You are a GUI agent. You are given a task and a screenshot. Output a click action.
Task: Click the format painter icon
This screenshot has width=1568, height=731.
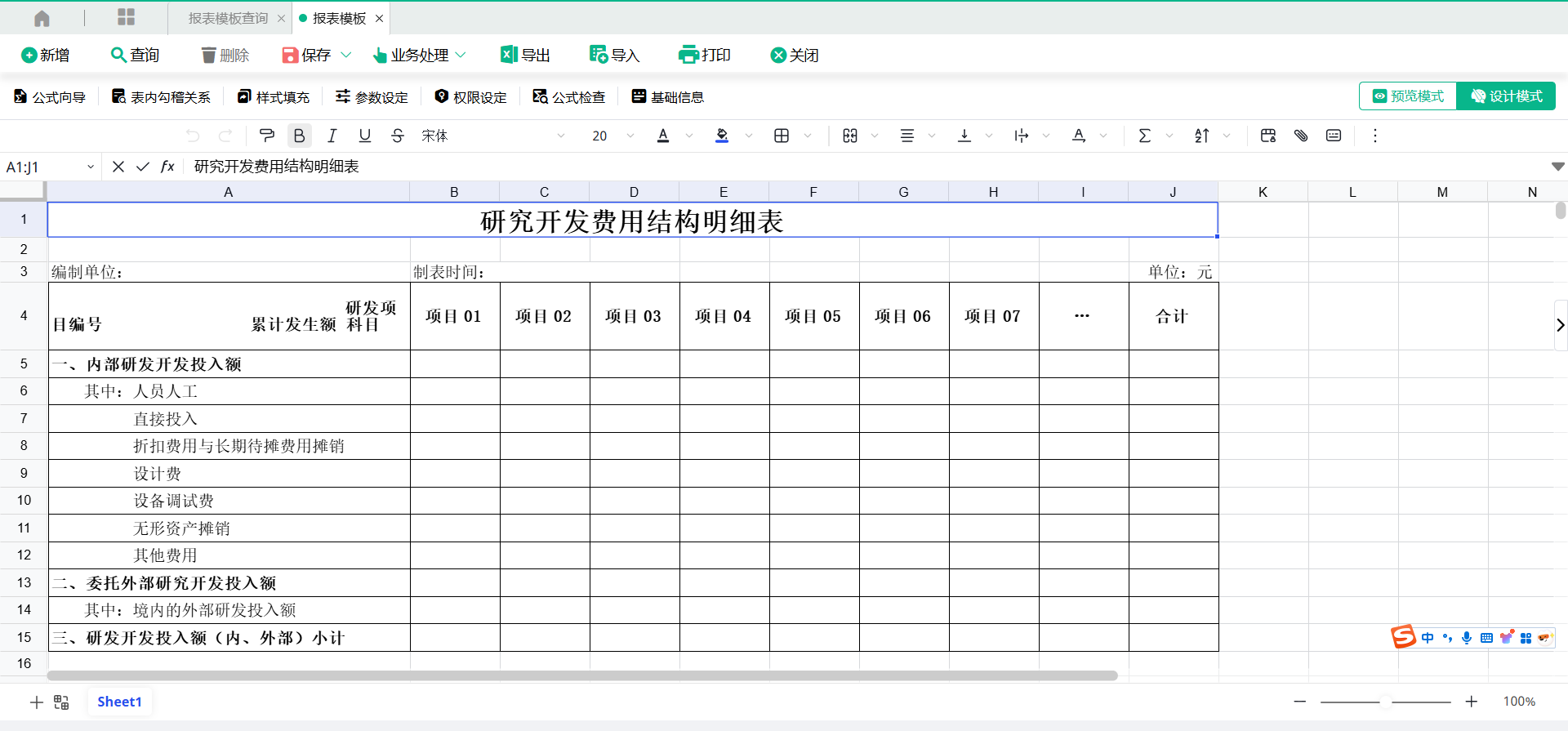pyautogui.click(x=266, y=136)
